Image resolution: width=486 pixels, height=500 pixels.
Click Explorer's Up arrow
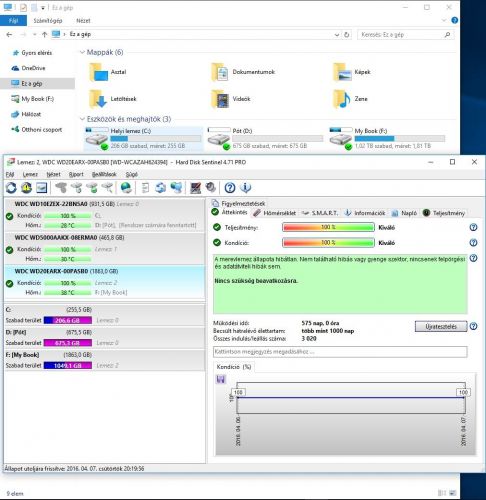(x=45, y=34)
